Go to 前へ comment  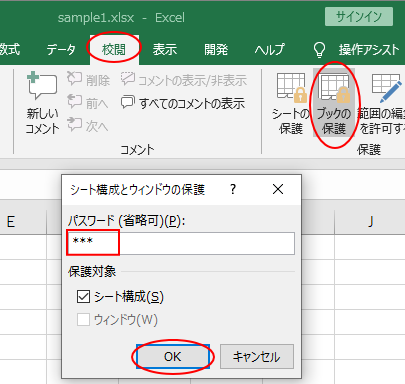pos(87,103)
